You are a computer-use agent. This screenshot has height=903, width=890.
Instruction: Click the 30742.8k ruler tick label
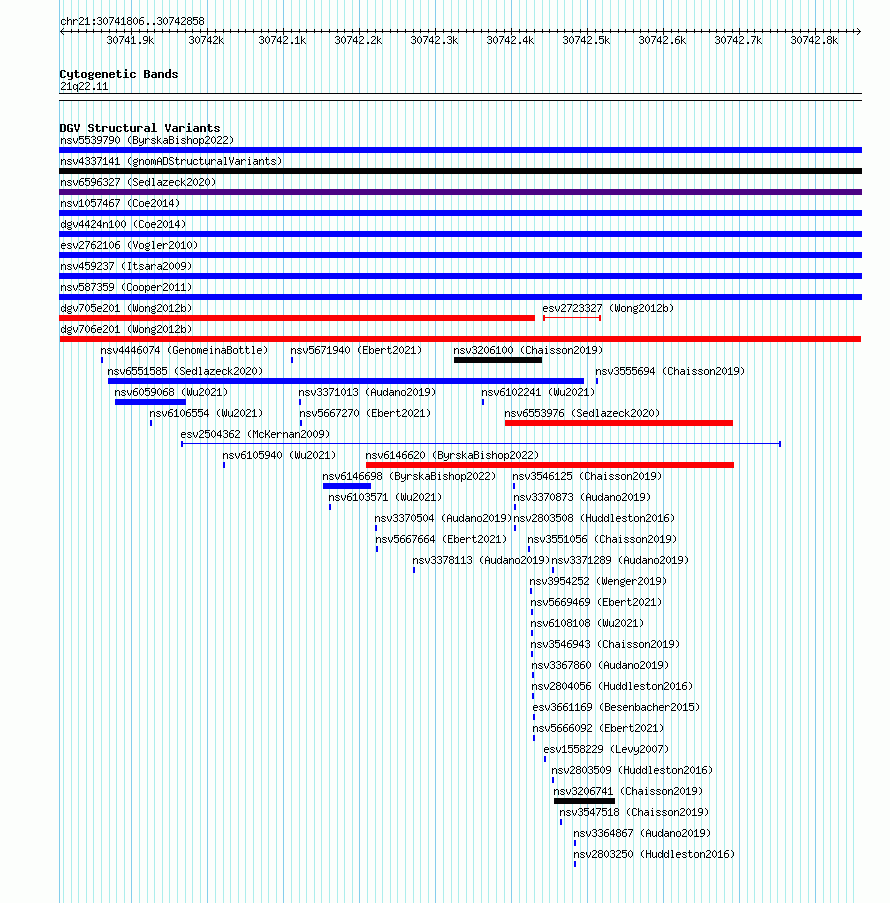tap(815, 40)
